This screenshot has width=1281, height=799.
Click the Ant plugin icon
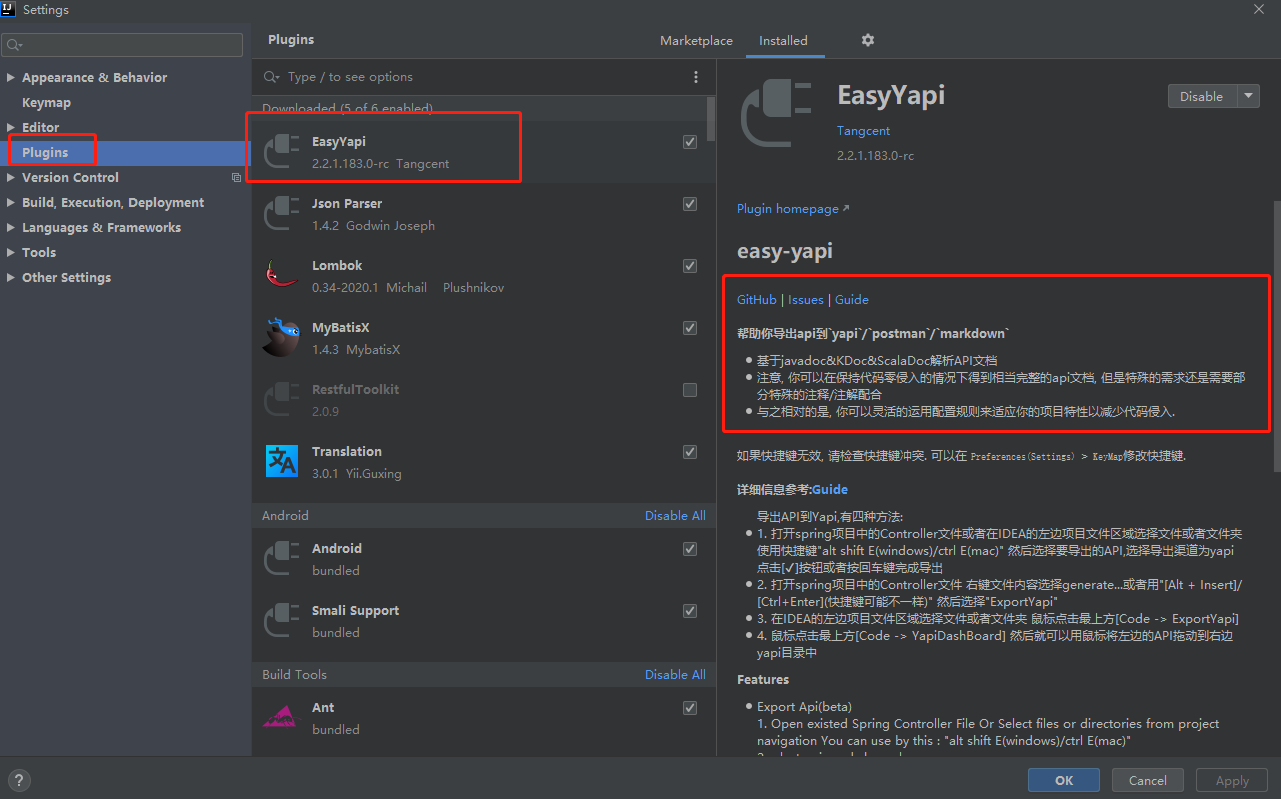[x=279, y=717]
